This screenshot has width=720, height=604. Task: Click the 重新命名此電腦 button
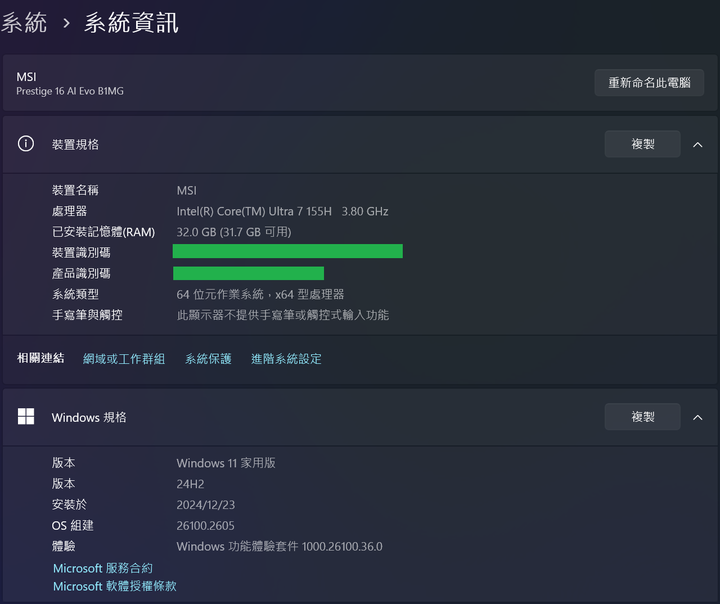pos(649,83)
